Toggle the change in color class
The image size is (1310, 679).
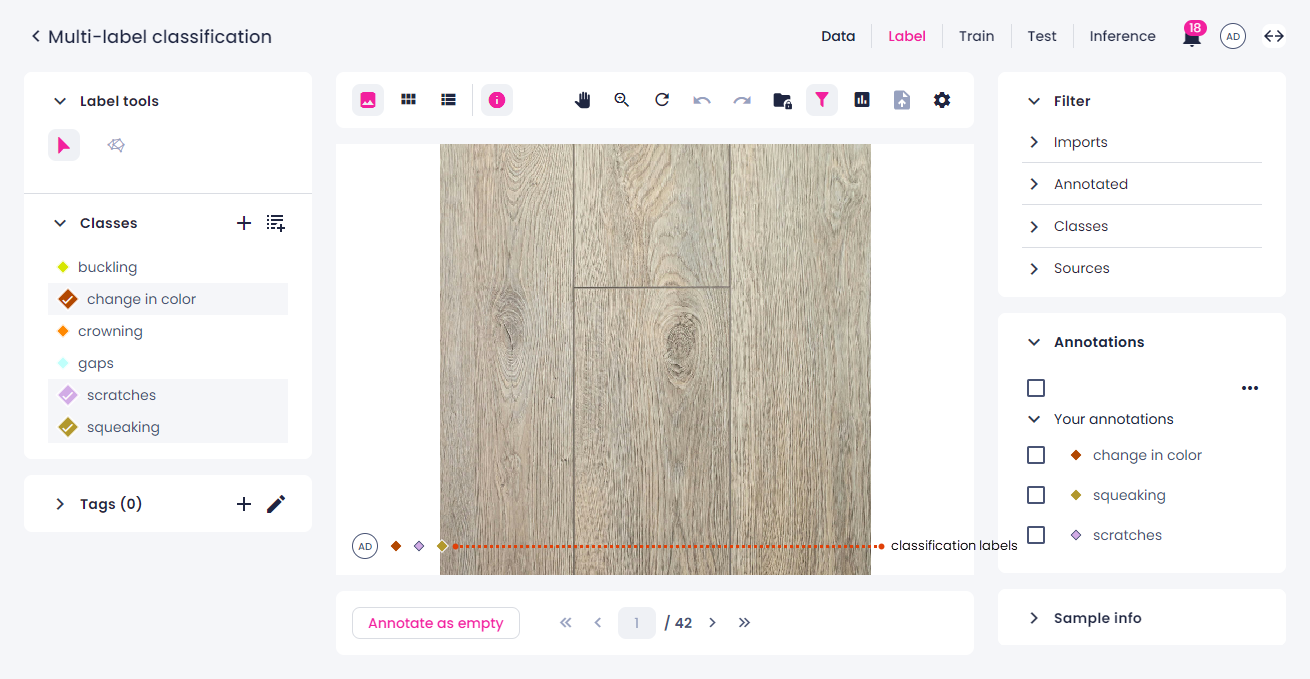pos(168,299)
